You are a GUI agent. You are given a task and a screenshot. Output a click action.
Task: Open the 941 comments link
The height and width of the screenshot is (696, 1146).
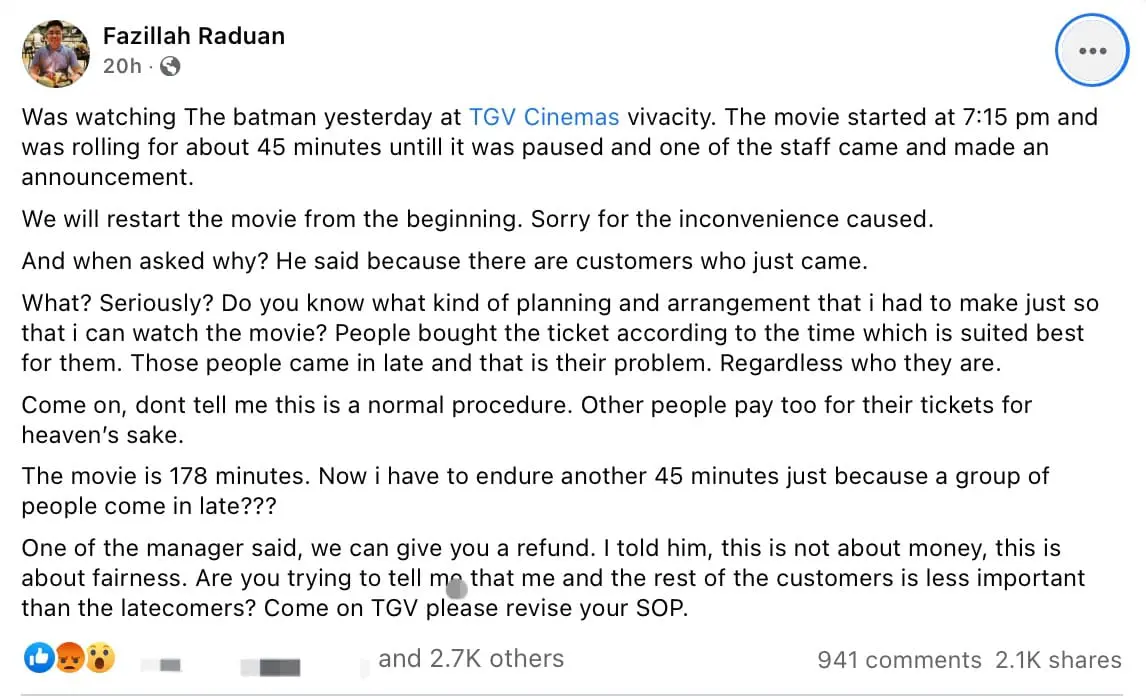(899, 660)
